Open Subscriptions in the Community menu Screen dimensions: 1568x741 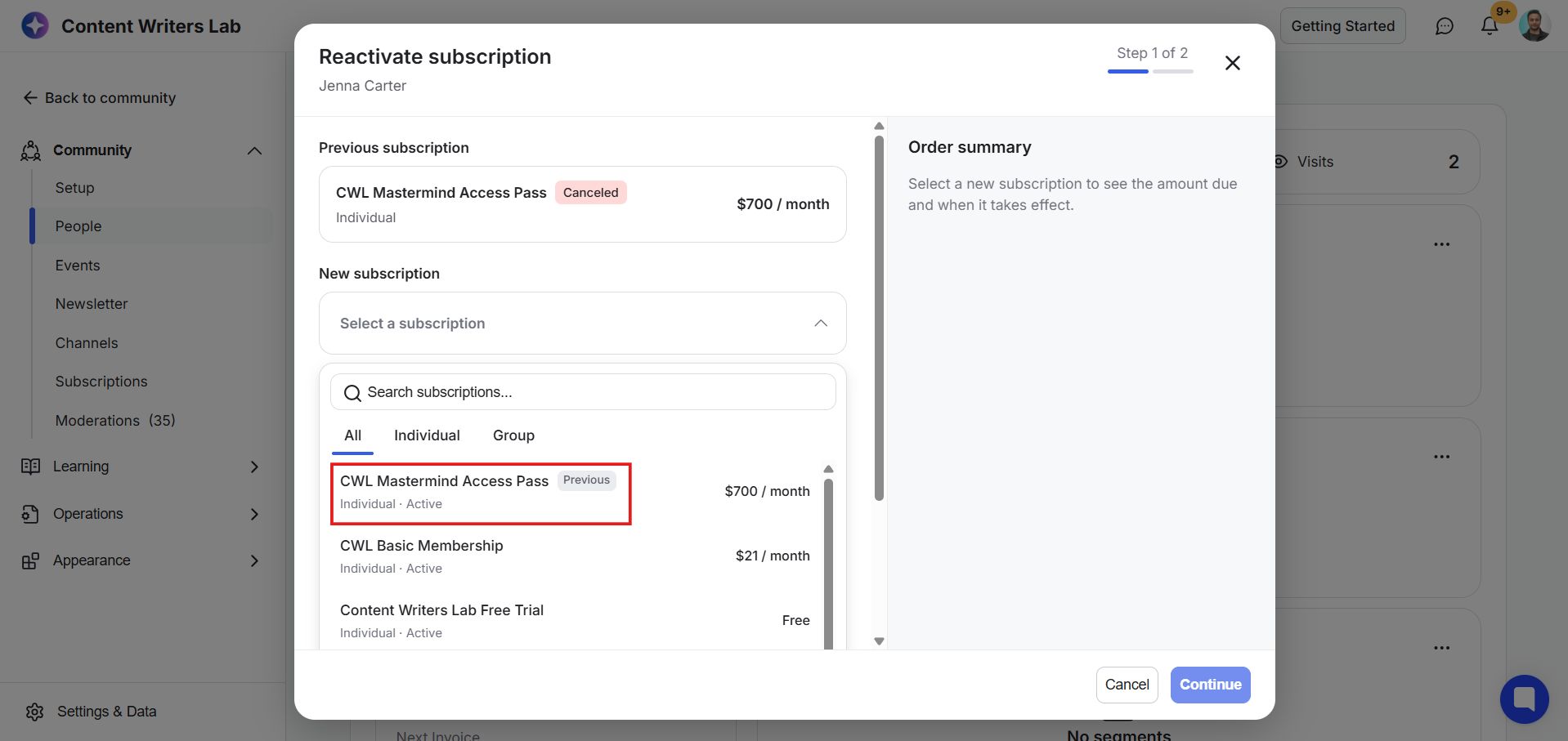pos(101,382)
